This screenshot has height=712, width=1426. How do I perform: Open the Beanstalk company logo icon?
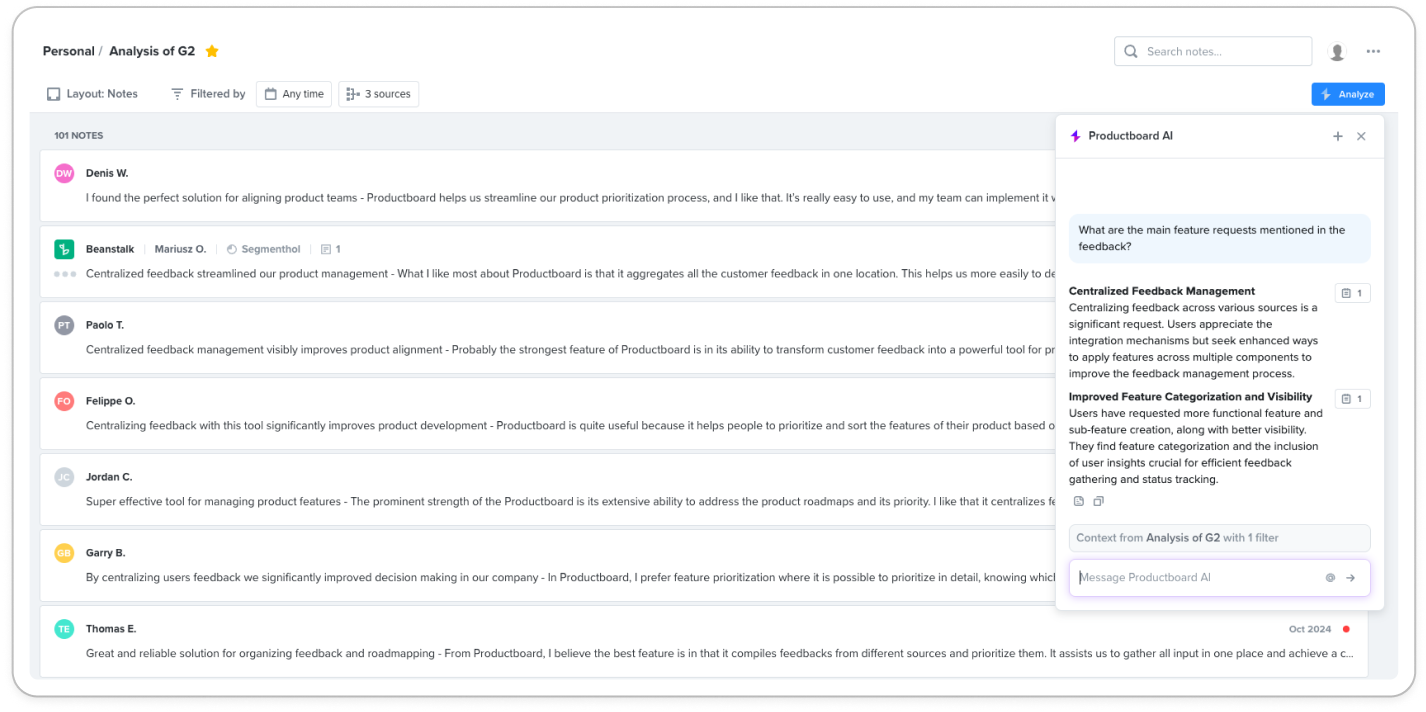point(64,249)
